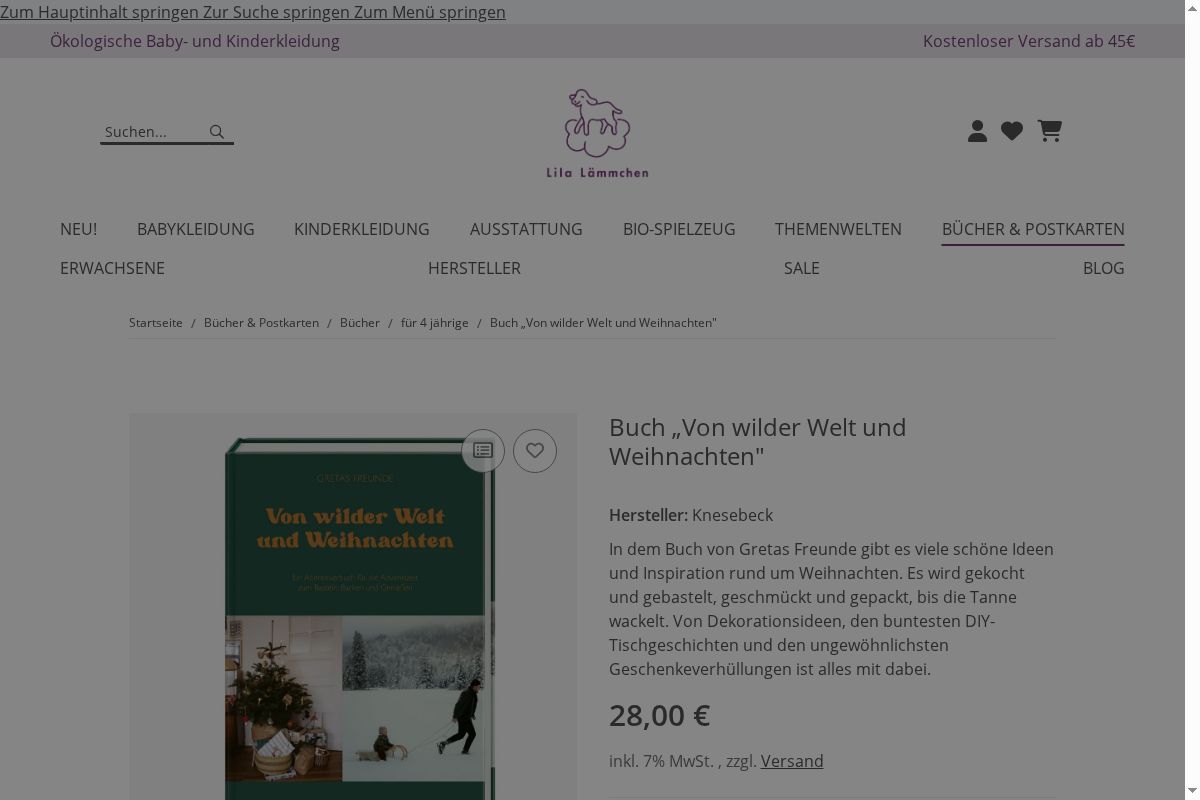Click the Lila Lämmchen logo
The height and width of the screenshot is (800, 1200).
597,133
